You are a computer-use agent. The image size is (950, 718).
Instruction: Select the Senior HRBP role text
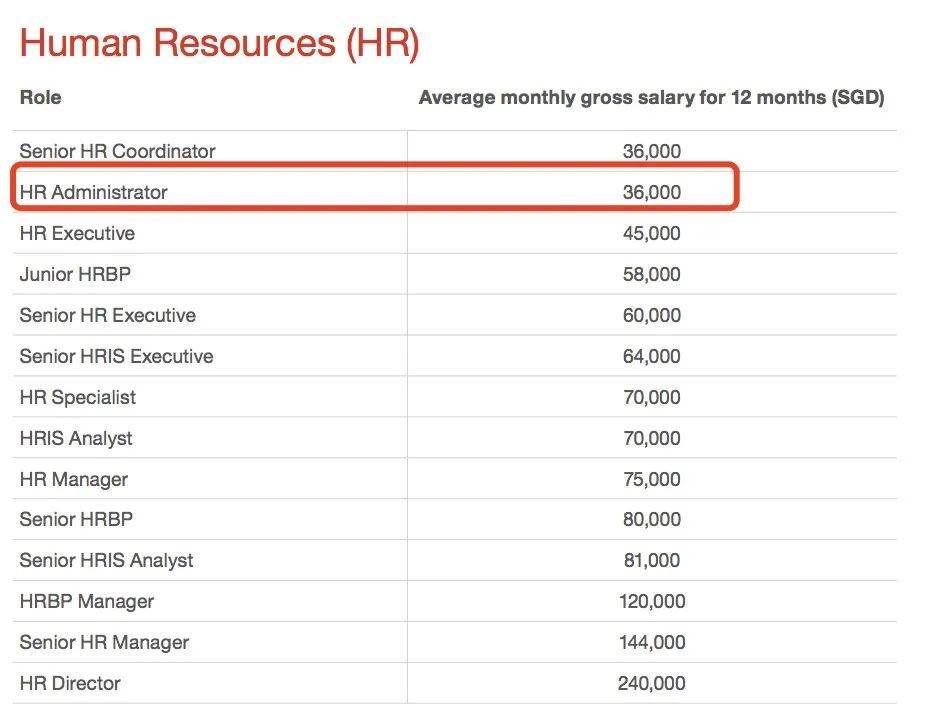click(76, 519)
